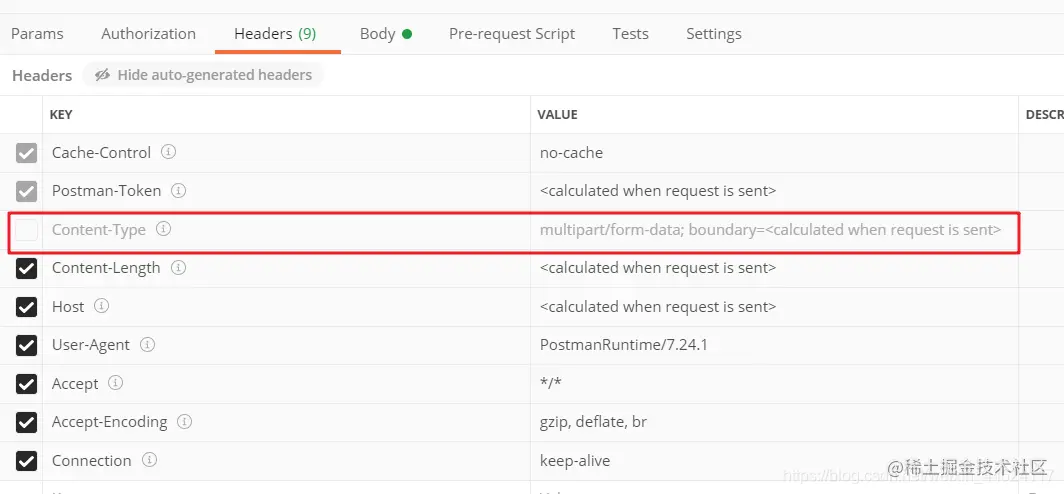
Task: Enable the Content-Type header checkbox
Action: [27, 230]
